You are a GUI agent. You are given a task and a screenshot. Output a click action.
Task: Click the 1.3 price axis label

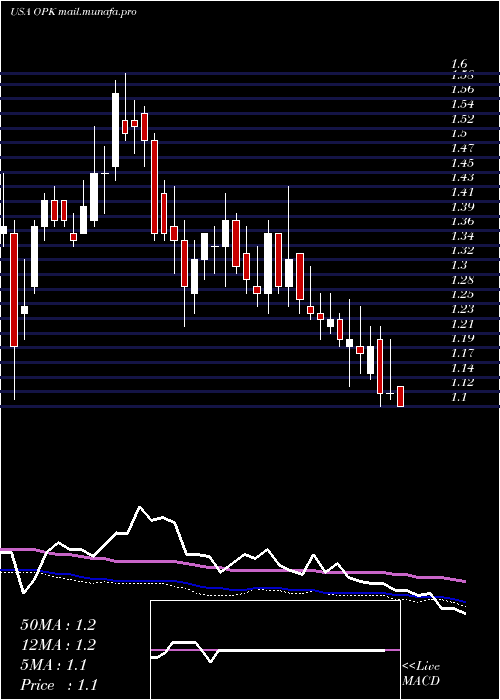459,265
